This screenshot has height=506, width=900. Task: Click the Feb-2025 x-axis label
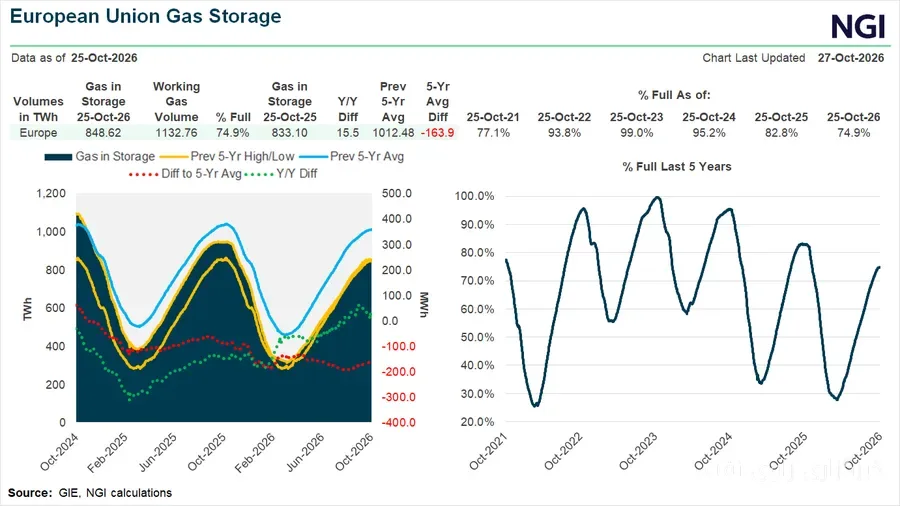(x=107, y=452)
